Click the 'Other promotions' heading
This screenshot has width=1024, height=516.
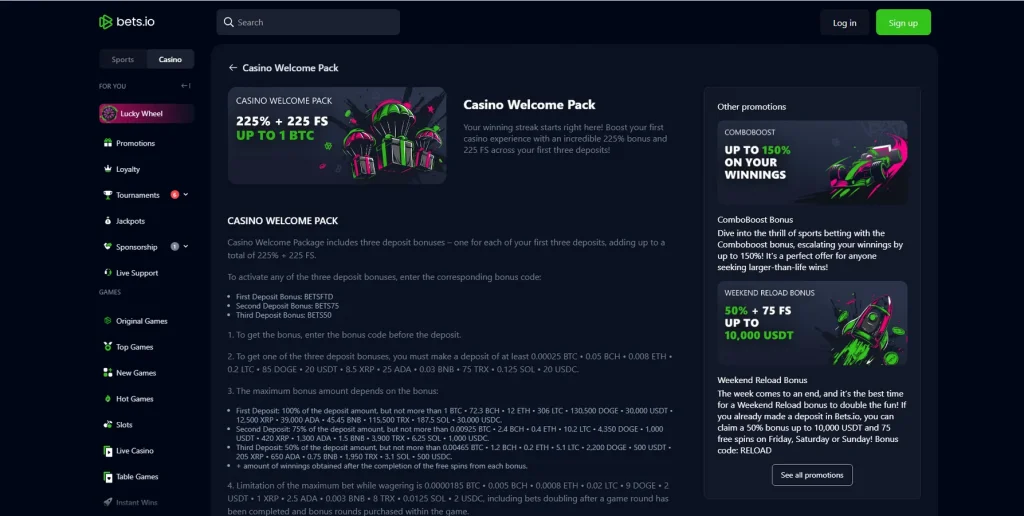click(752, 106)
